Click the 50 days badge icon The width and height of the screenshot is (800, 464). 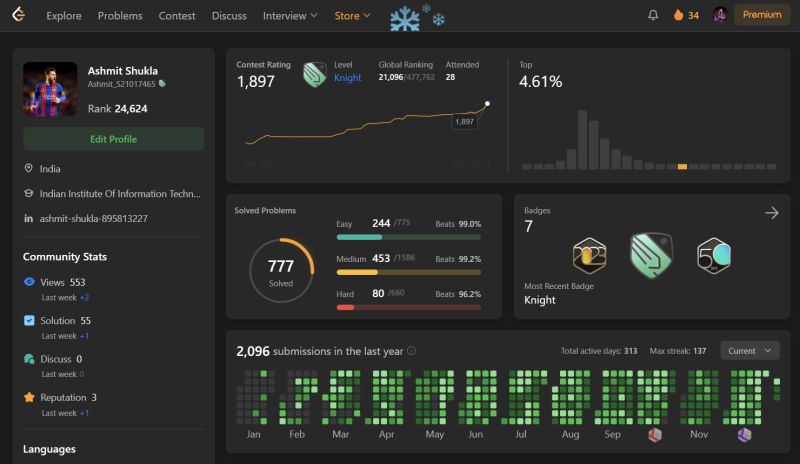tap(714, 255)
